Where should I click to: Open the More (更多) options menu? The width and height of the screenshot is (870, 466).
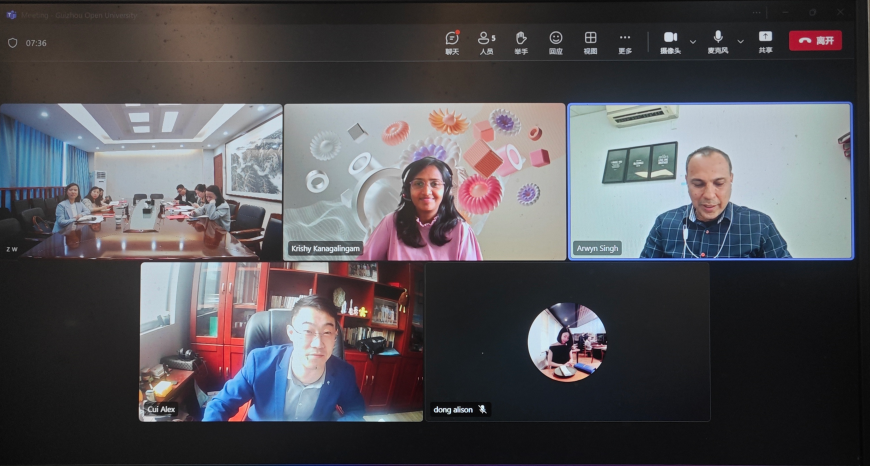625,40
